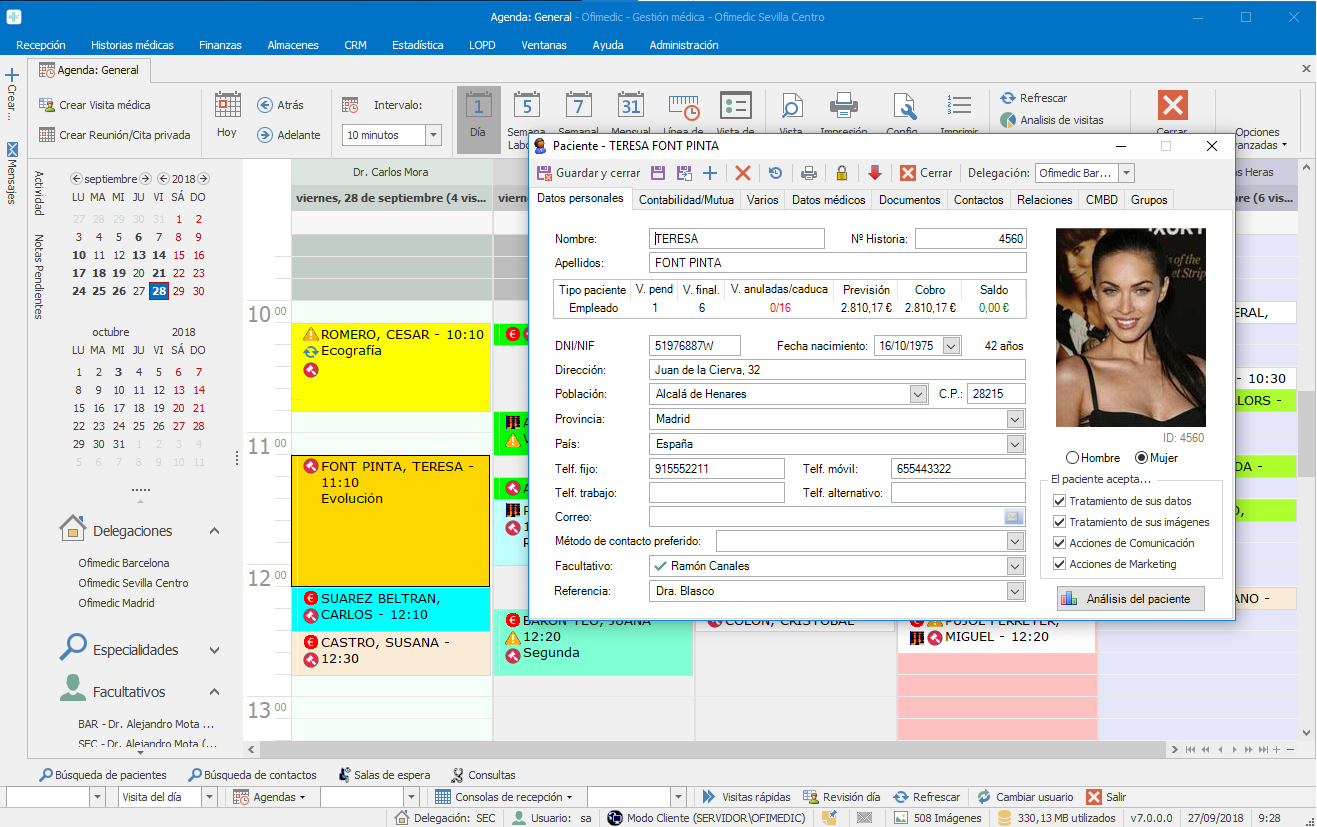Expand the Especialidades section

pyautogui.click(x=214, y=650)
